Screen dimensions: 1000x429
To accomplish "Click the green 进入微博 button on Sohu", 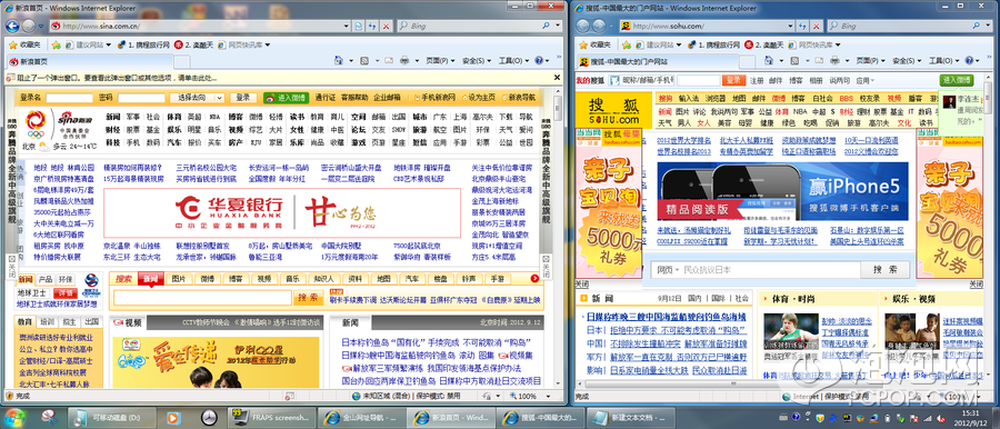I will point(956,80).
